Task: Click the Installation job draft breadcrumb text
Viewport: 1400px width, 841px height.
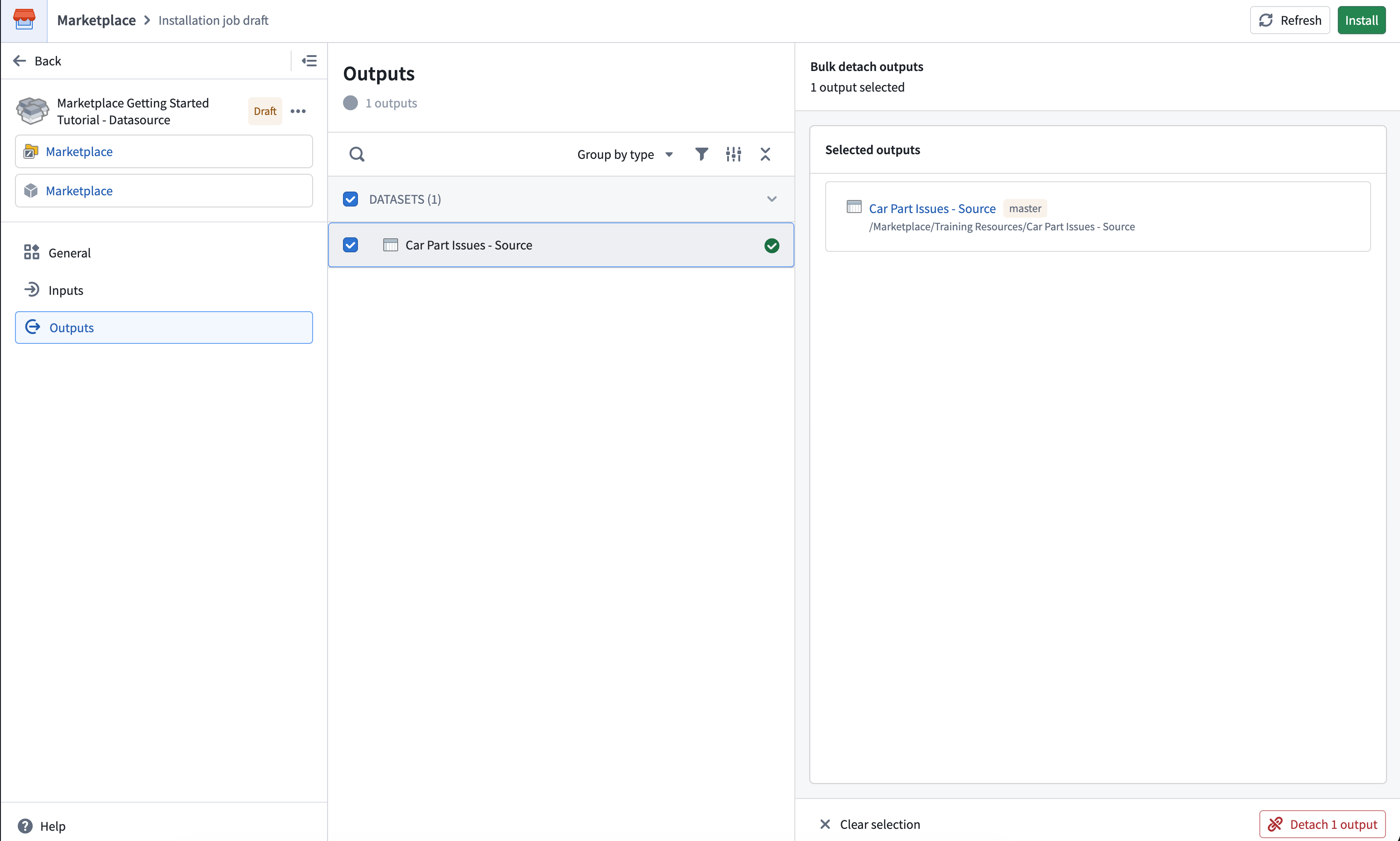Action: pyautogui.click(x=213, y=21)
